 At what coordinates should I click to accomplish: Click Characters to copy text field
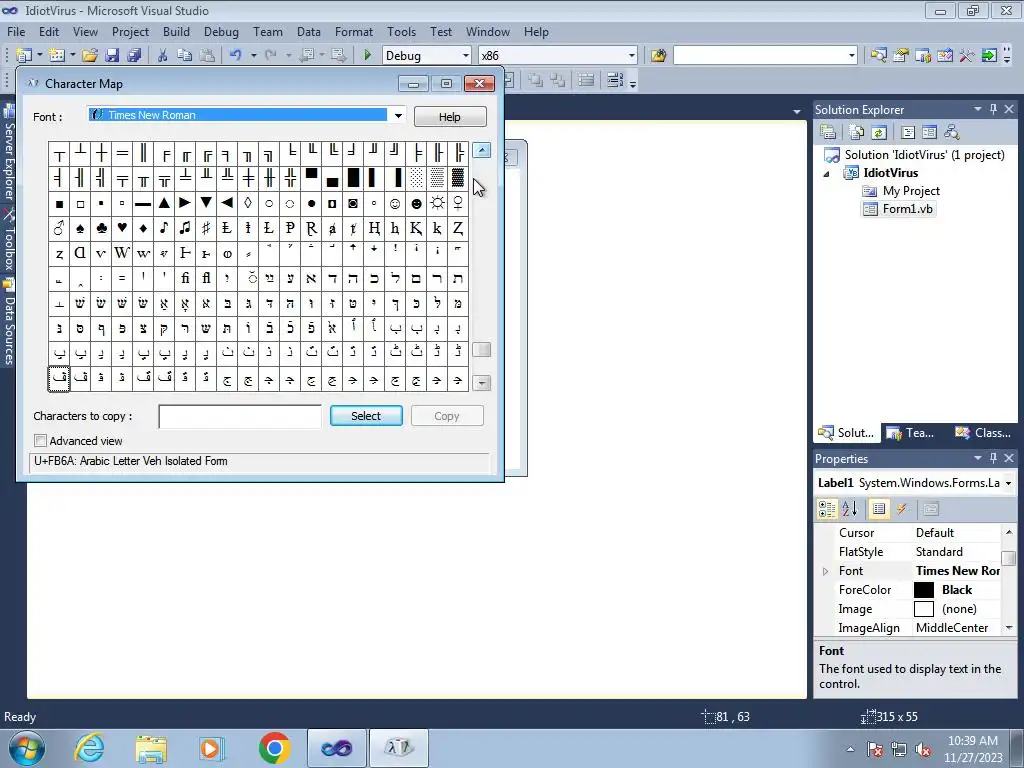coord(240,416)
